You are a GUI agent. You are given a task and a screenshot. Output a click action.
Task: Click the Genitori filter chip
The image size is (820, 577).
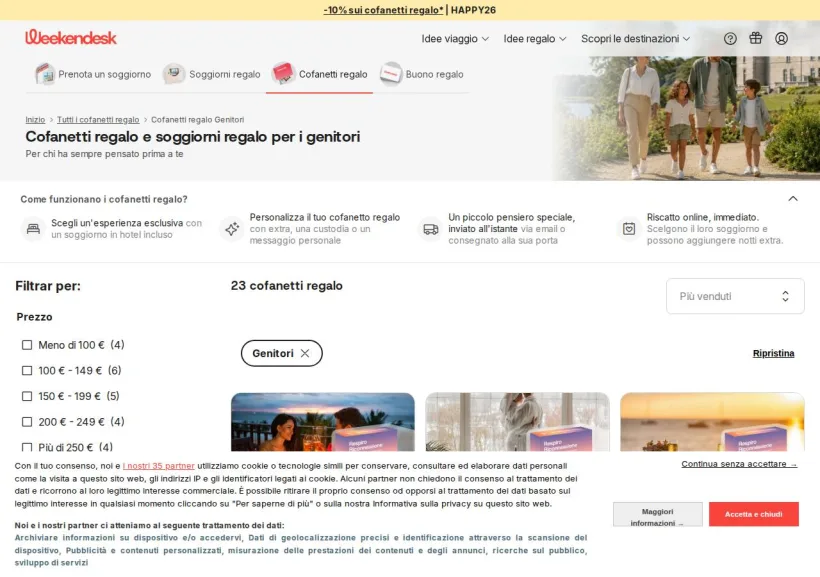click(281, 353)
